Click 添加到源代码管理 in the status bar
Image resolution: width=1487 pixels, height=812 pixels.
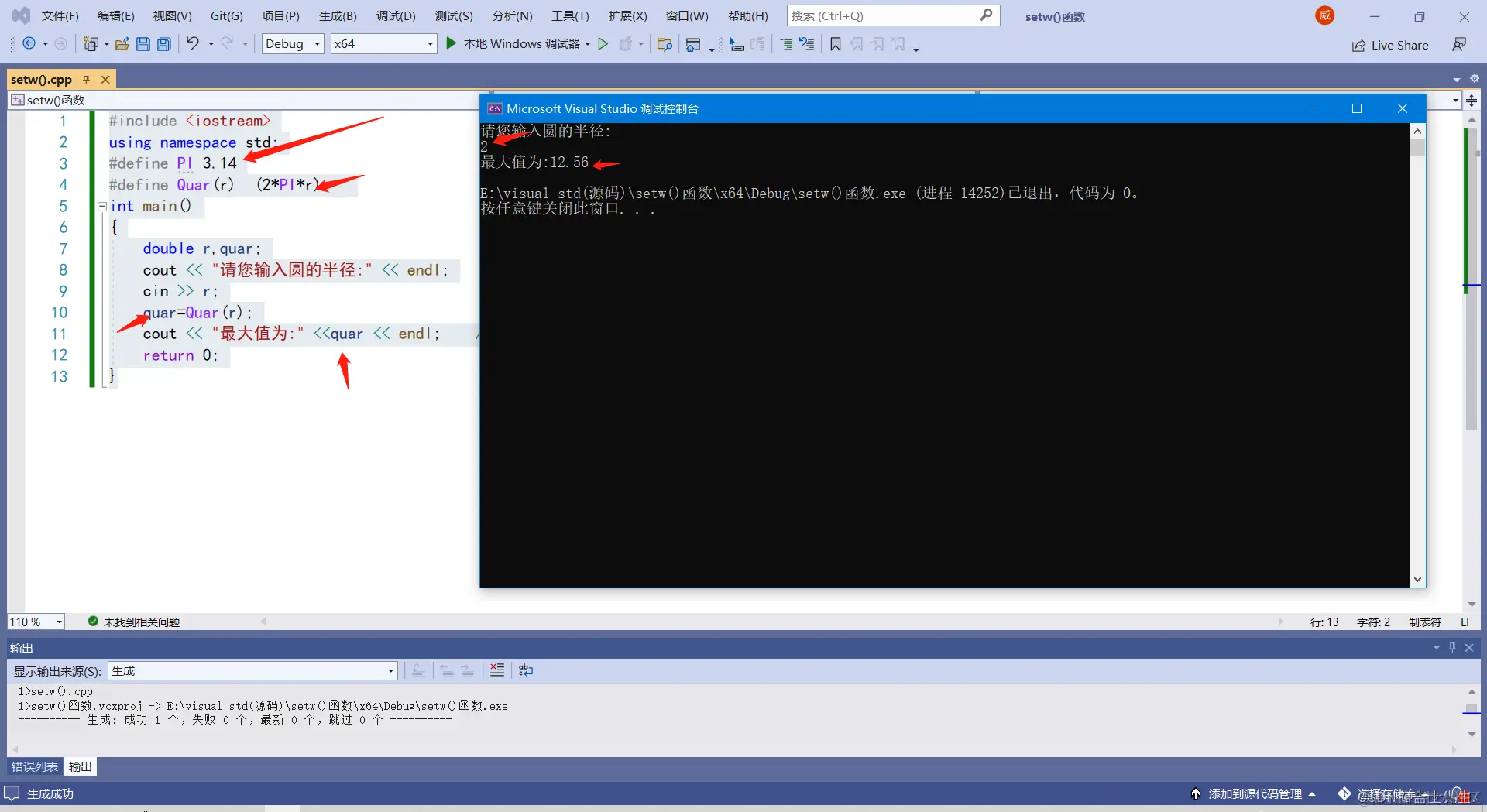tap(1254, 793)
